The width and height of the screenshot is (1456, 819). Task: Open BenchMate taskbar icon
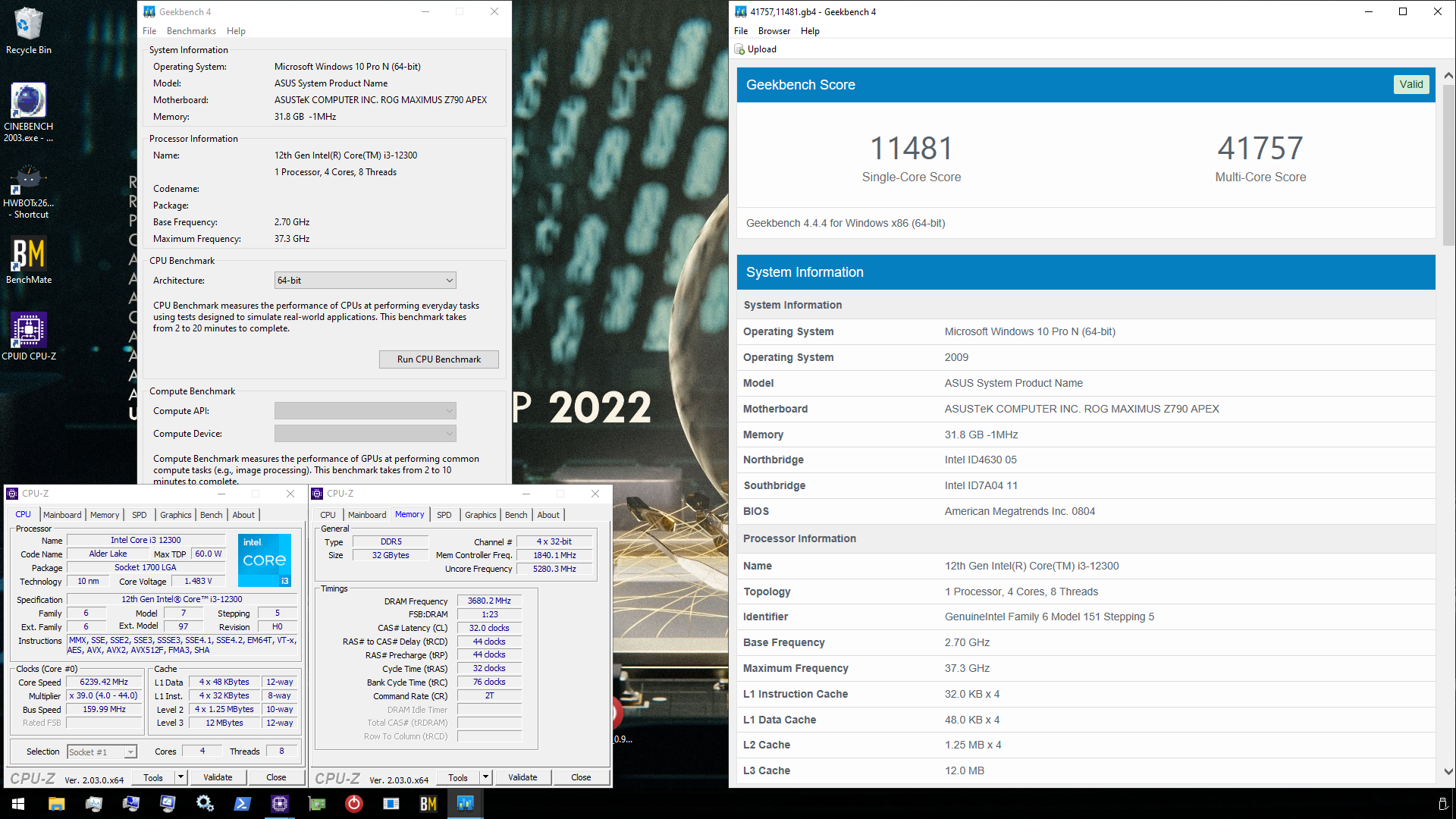428,803
